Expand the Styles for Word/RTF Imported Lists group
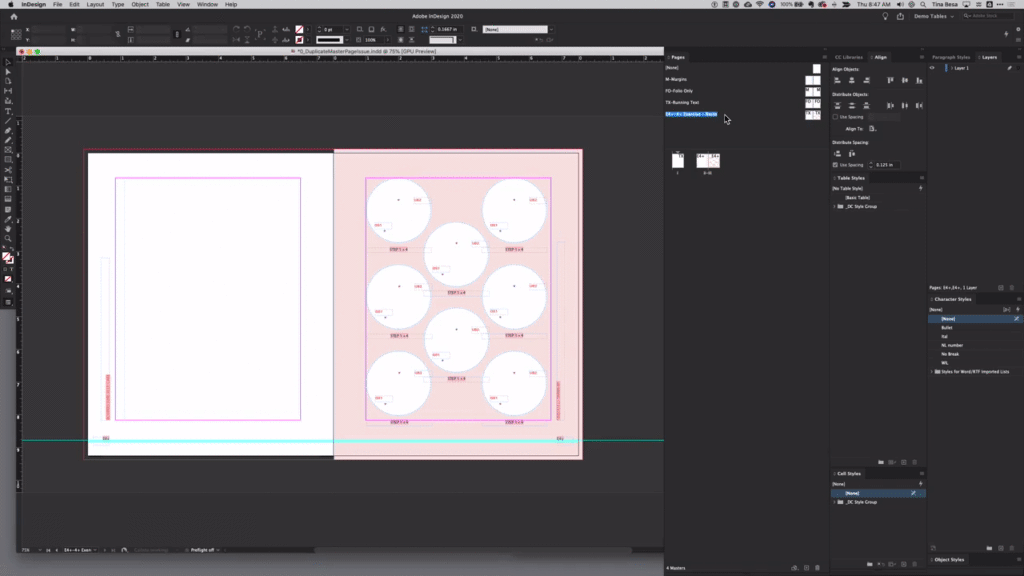 pos(930,371)
